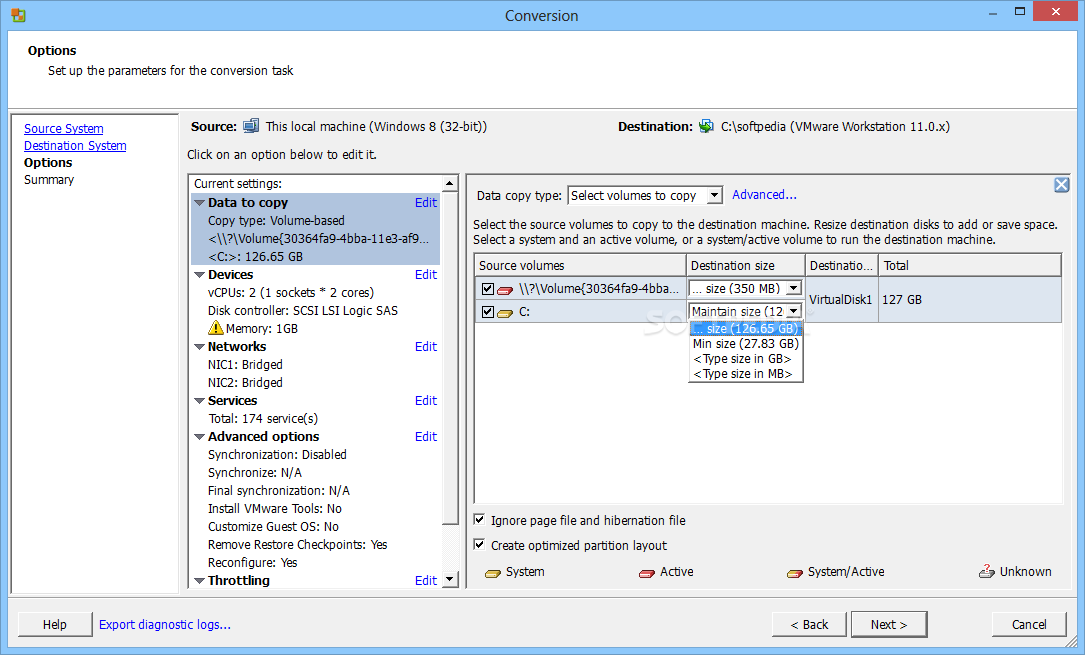
Task: Click the System/Active legend volume icon
Action: (x=795, y=573)
